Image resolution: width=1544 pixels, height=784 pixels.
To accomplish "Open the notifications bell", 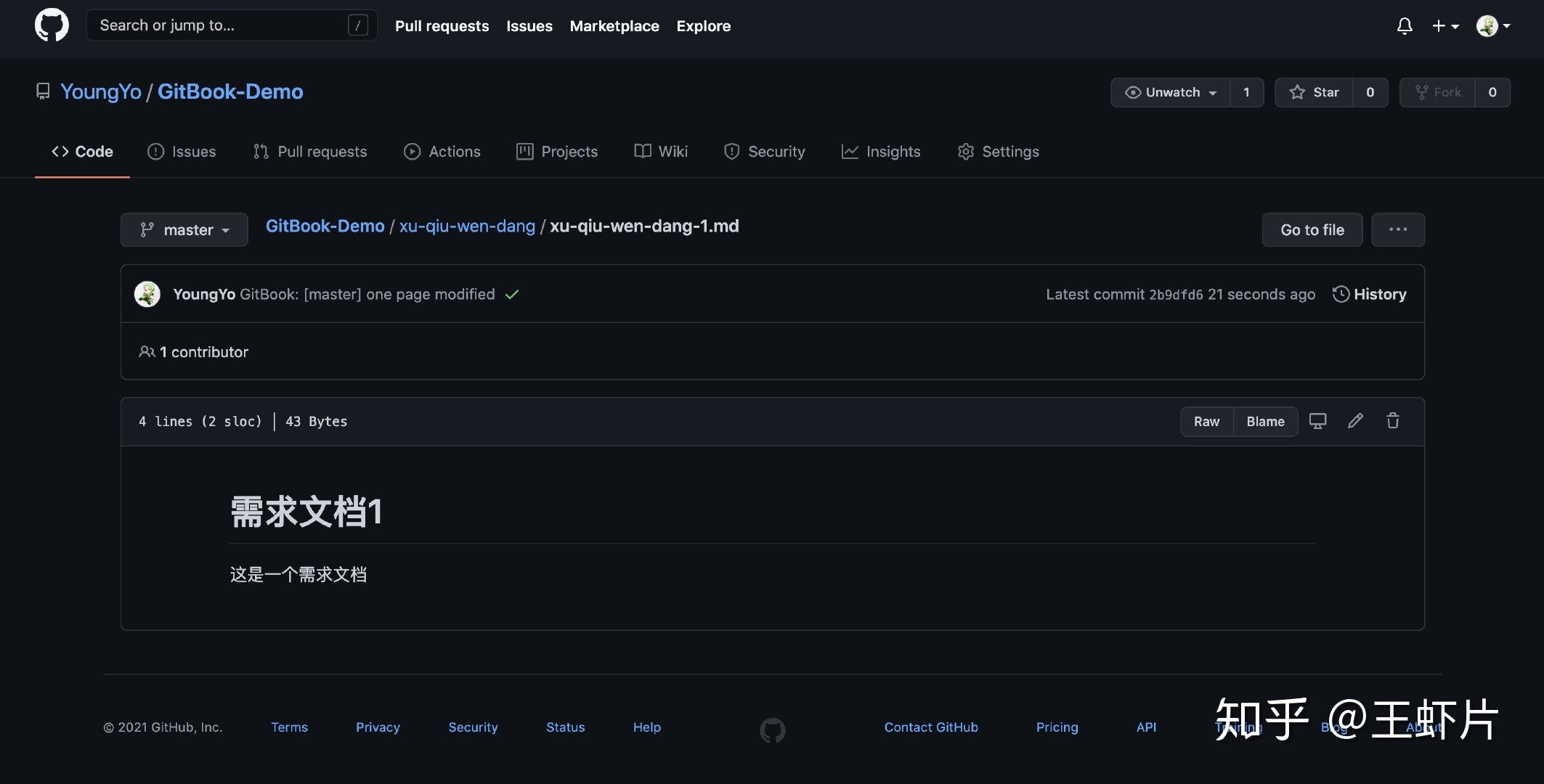I will coord(1405,26).
